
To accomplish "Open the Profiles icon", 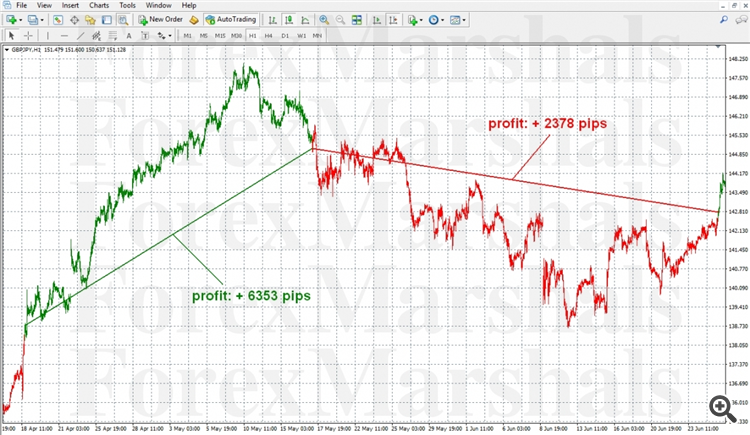I will [x=33, y=20].
